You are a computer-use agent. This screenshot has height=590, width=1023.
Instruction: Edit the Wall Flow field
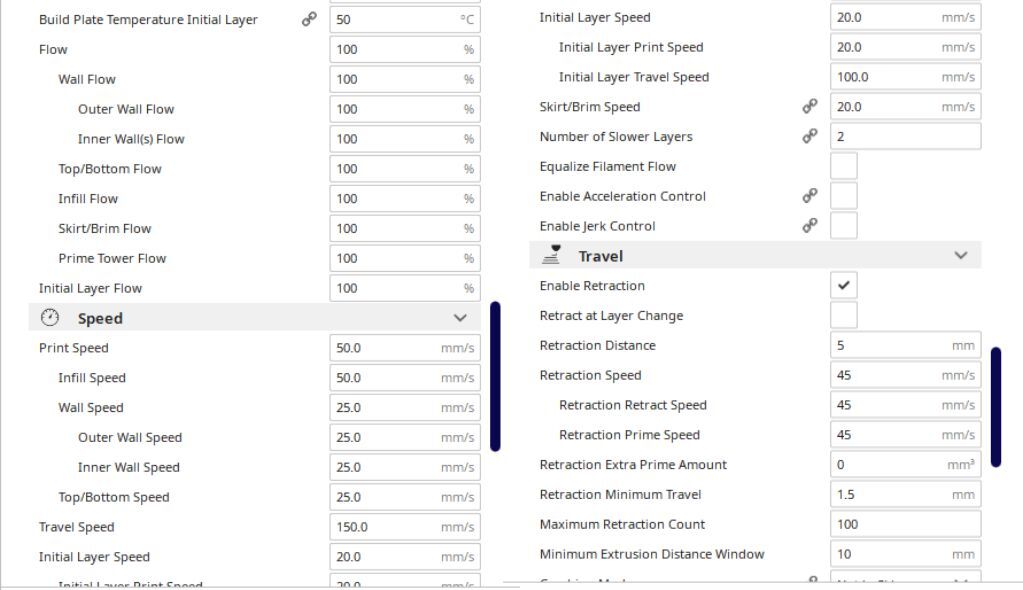point(405,80)
